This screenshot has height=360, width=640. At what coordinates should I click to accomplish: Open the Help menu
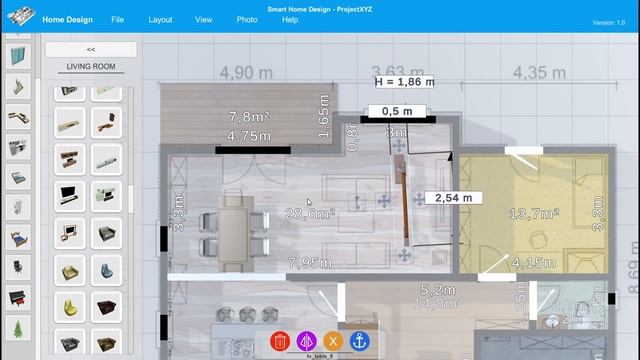(290, 20)
